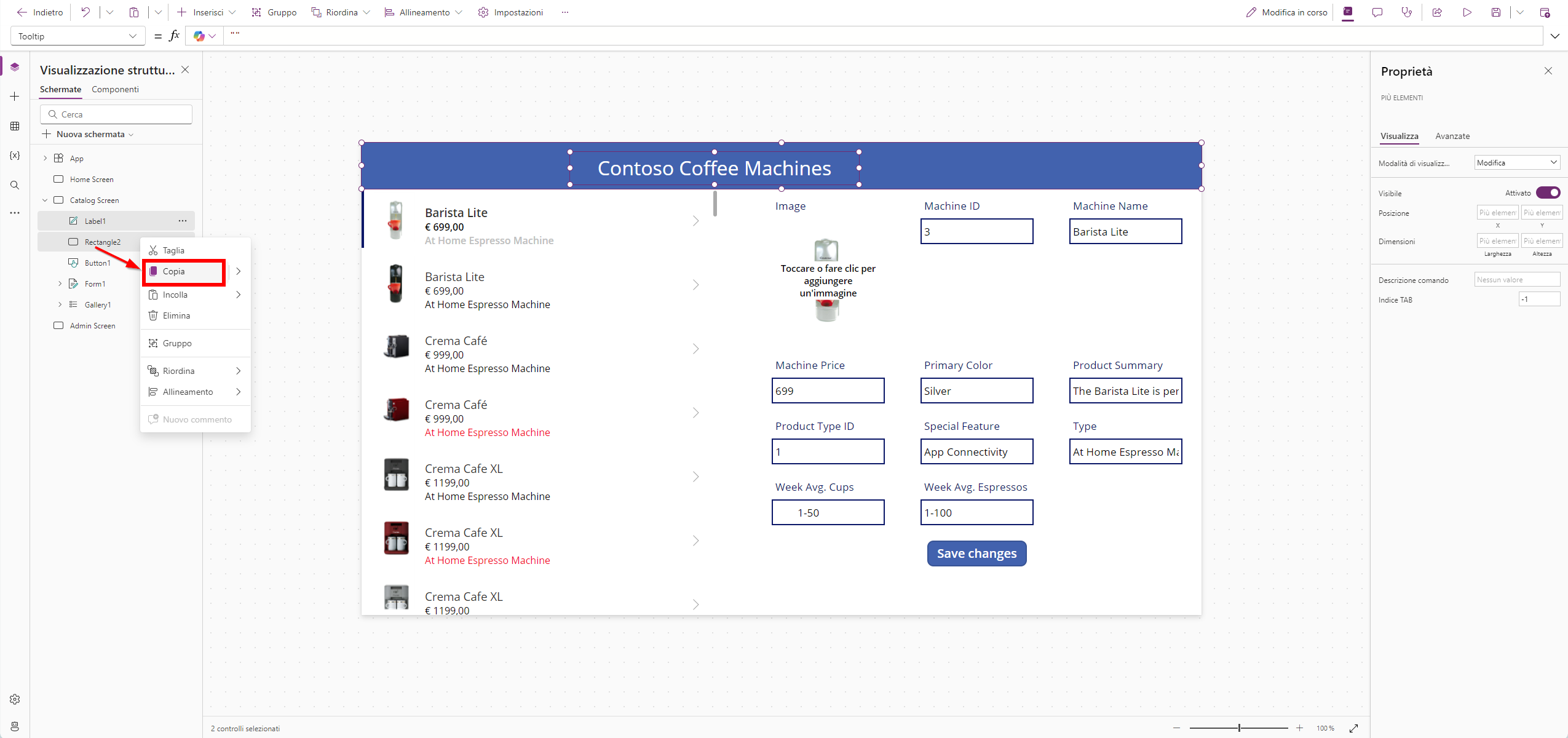Image resolution: width=1568 pixels, height=738 pixels.
Task: Open the toolbar overflow ellipsis menu
Action: click(565, 12)
